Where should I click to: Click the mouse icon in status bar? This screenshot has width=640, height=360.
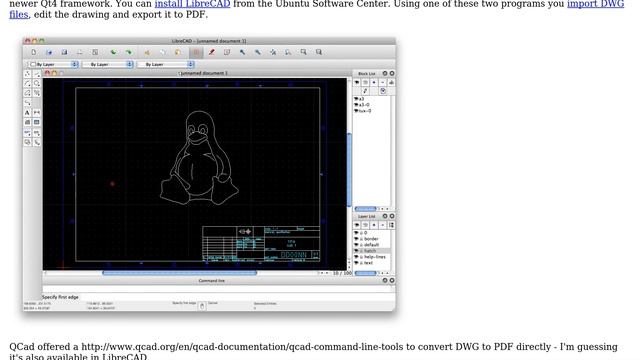point(202,306)
